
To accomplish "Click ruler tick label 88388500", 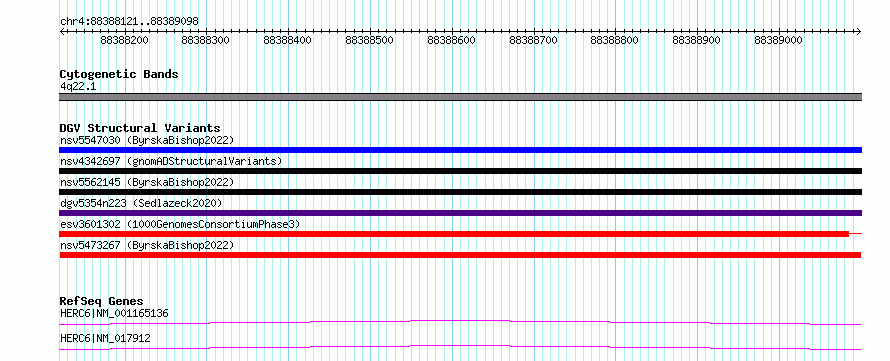I will coord(370,40).
